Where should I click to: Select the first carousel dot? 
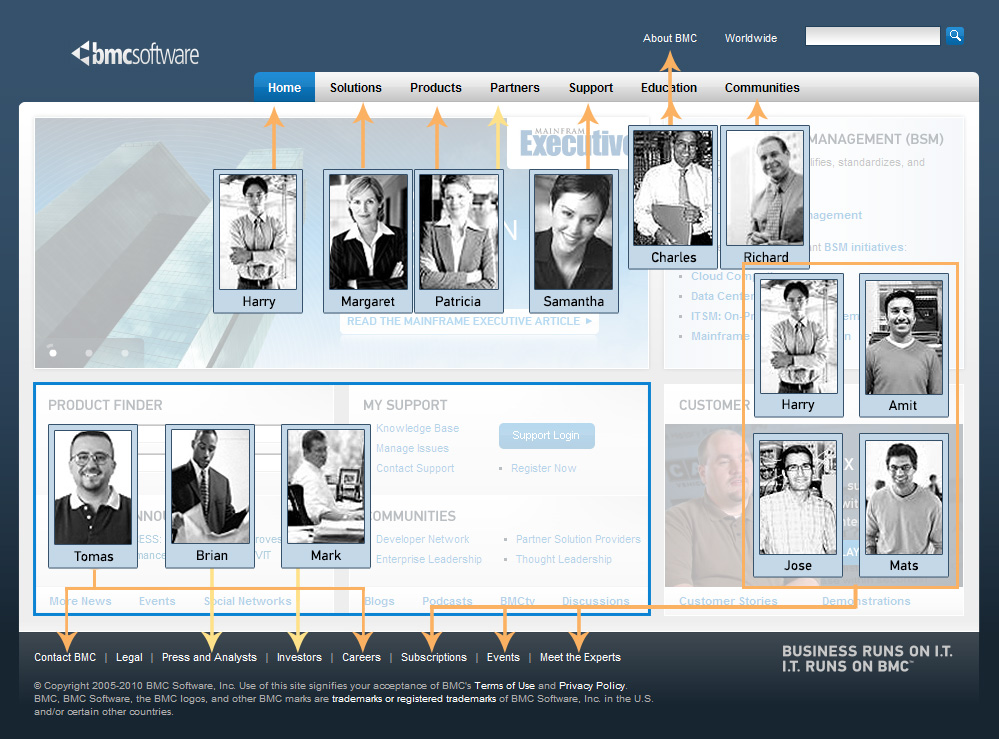coord(52,352)
